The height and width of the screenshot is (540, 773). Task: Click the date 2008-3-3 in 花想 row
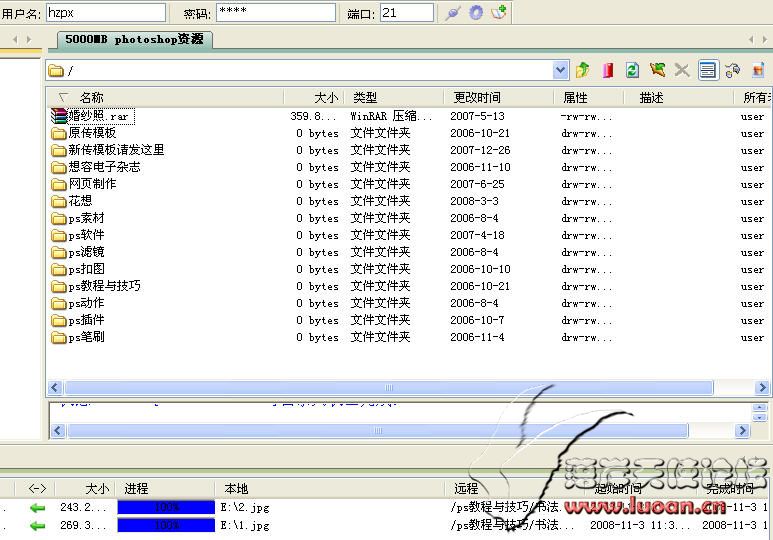[x=474, y=201]
